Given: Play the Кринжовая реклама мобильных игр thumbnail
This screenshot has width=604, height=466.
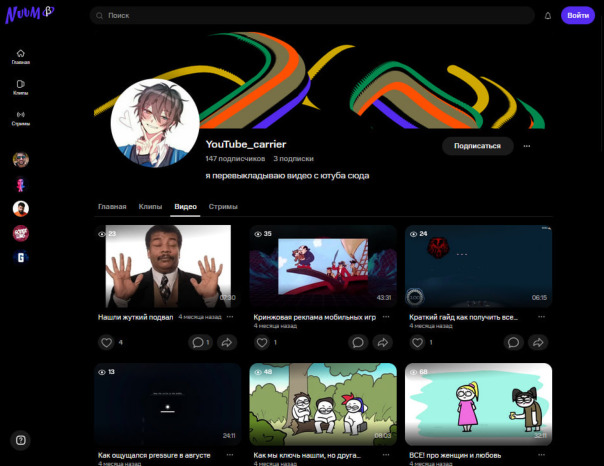Looking at the screenshot, I should (323, 266).
